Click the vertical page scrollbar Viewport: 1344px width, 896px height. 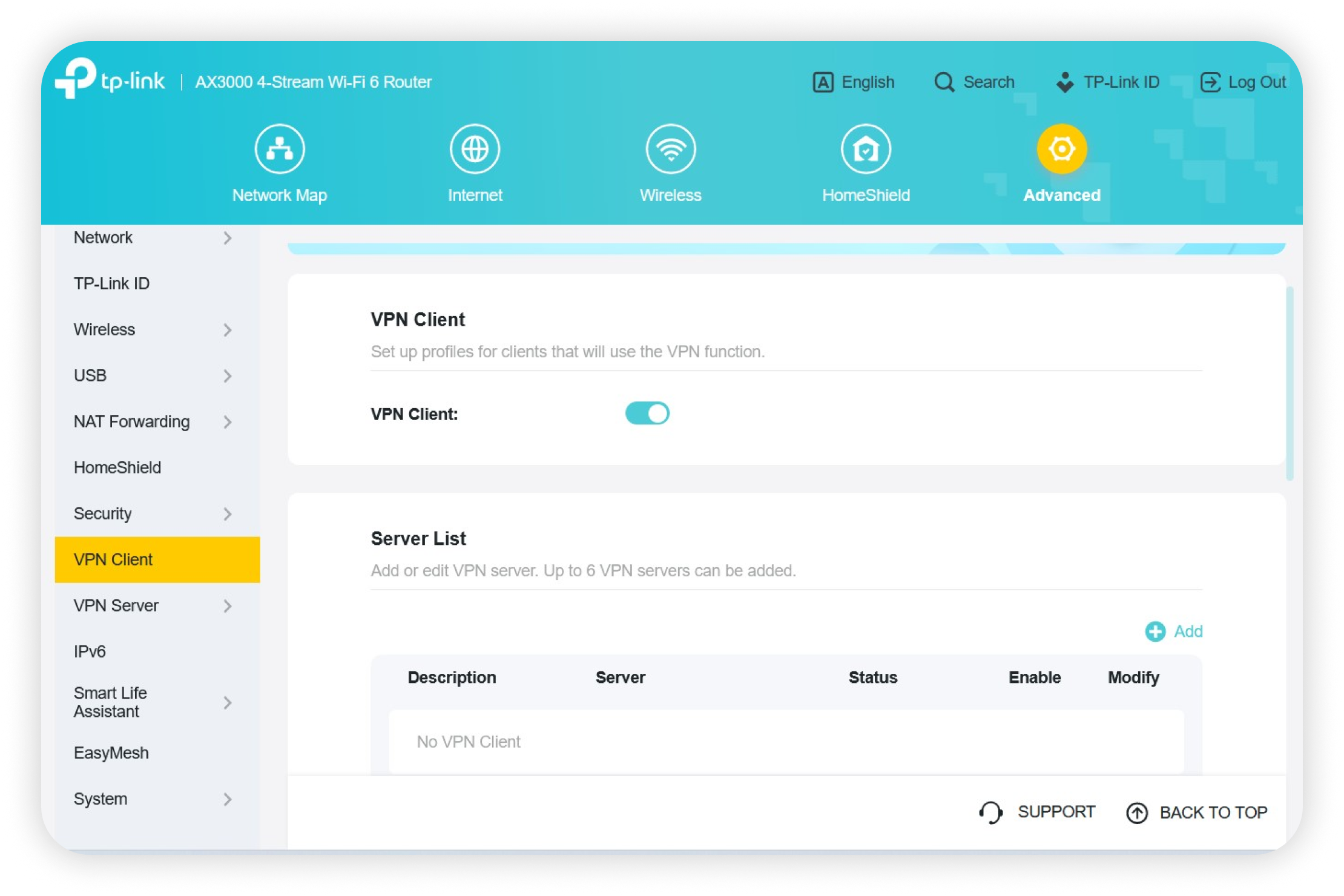click(x=1290, y=384)
